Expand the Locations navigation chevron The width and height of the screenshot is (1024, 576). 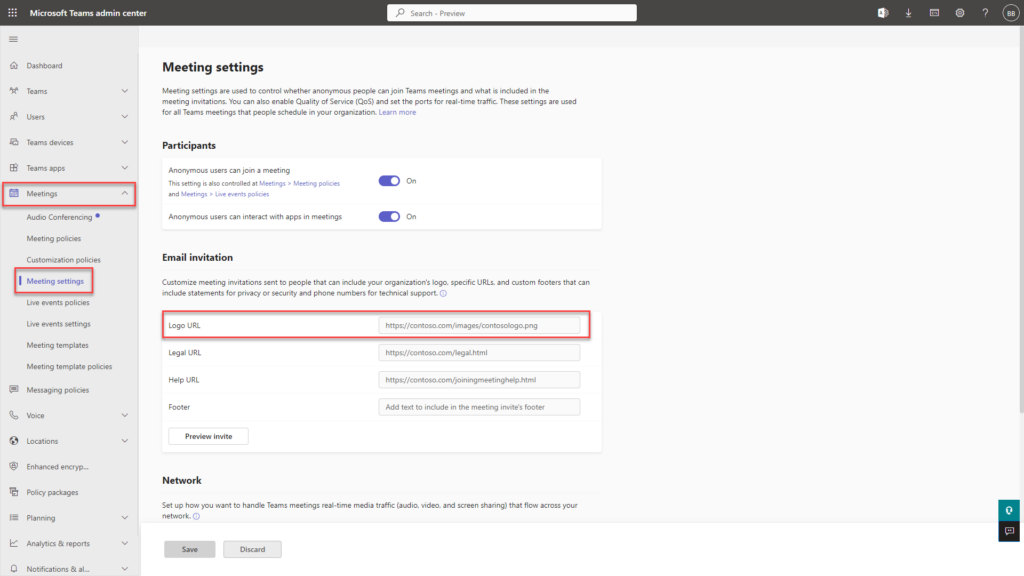(x=125, y=441)
